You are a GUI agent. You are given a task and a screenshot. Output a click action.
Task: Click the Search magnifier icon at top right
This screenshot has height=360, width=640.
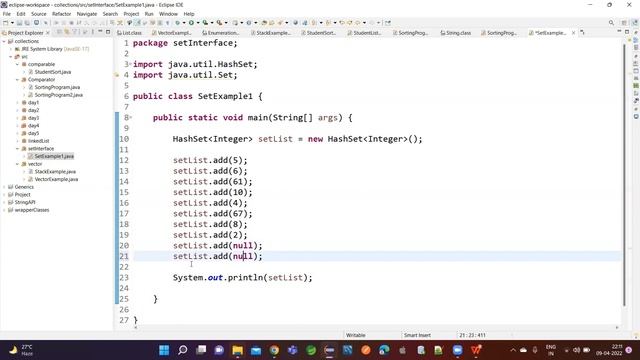[611, 23]
